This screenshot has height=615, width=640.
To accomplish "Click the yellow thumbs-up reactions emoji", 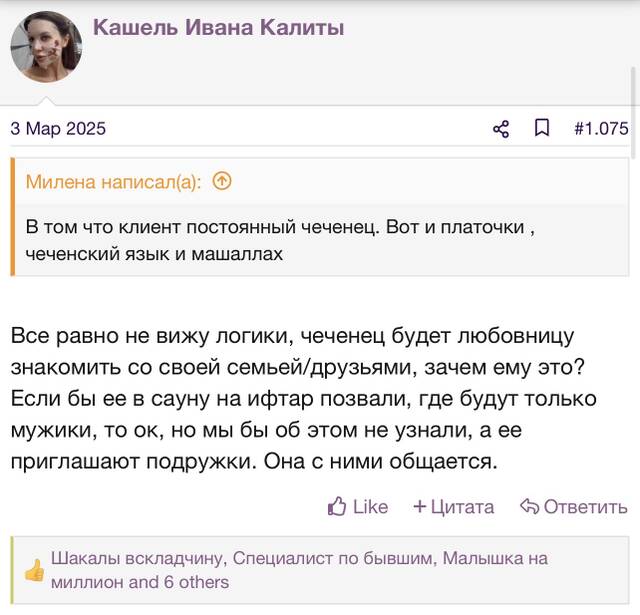I will [x=34, y=570].
